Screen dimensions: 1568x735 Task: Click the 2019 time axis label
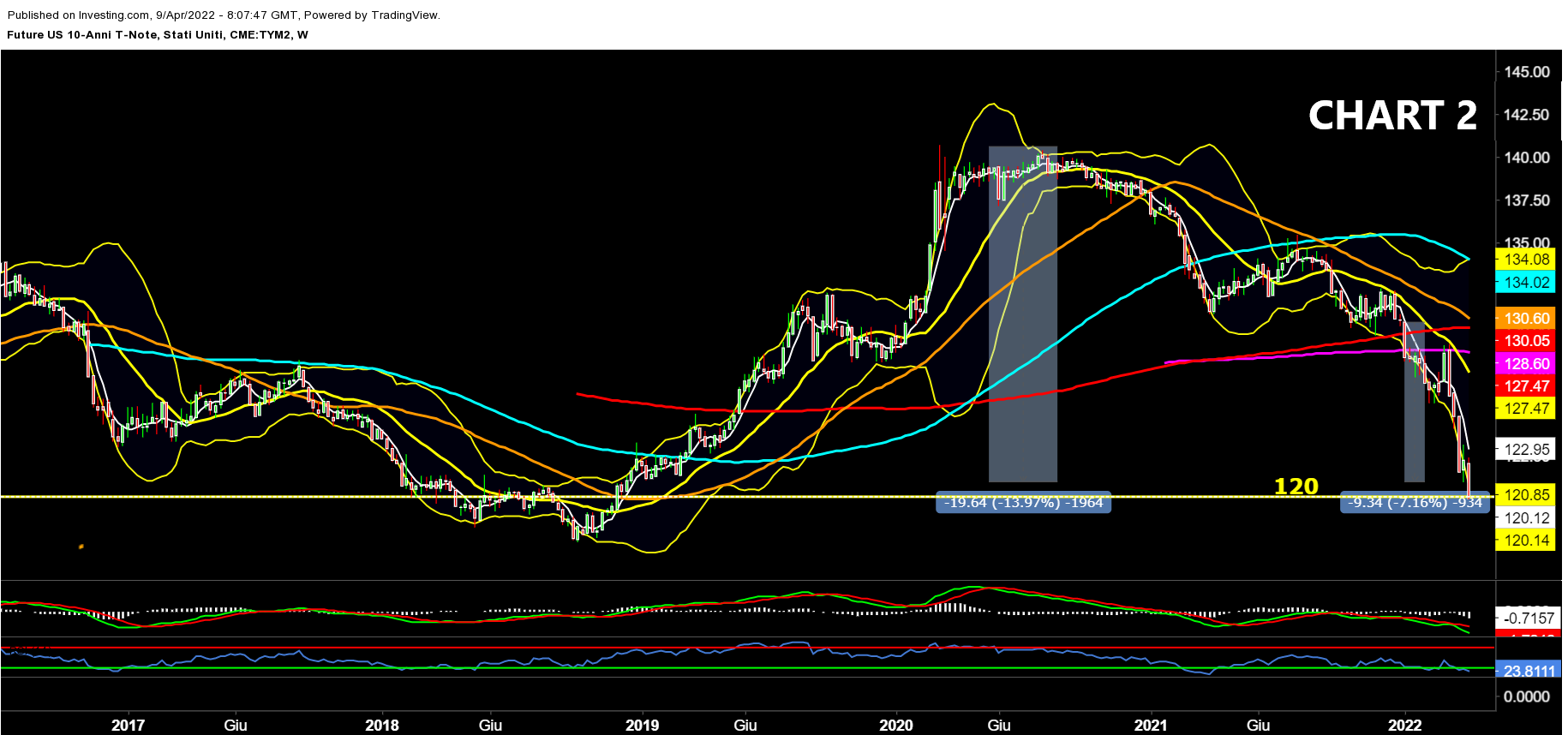tap(643, 726)
